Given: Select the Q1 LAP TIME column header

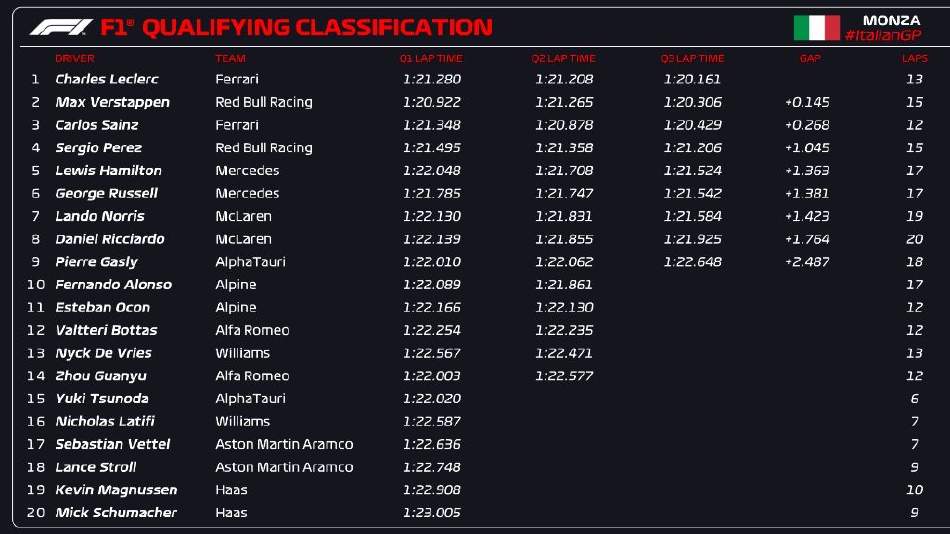Looking at the screenshot, I should point(432,59).
